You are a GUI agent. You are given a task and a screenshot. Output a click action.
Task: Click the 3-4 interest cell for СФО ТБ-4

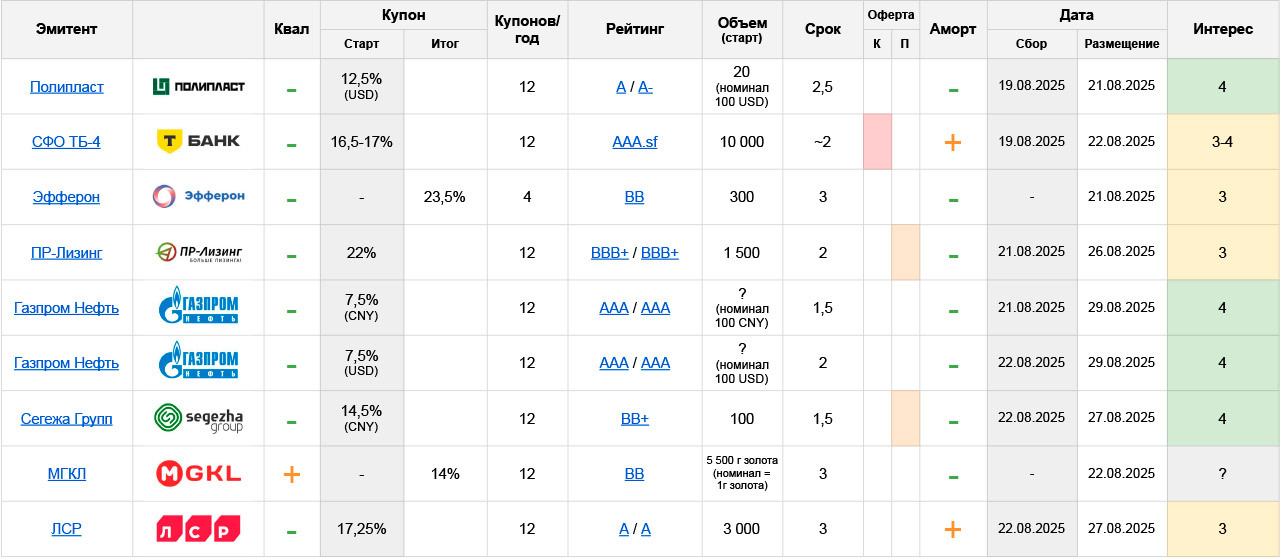point(1223,142)
